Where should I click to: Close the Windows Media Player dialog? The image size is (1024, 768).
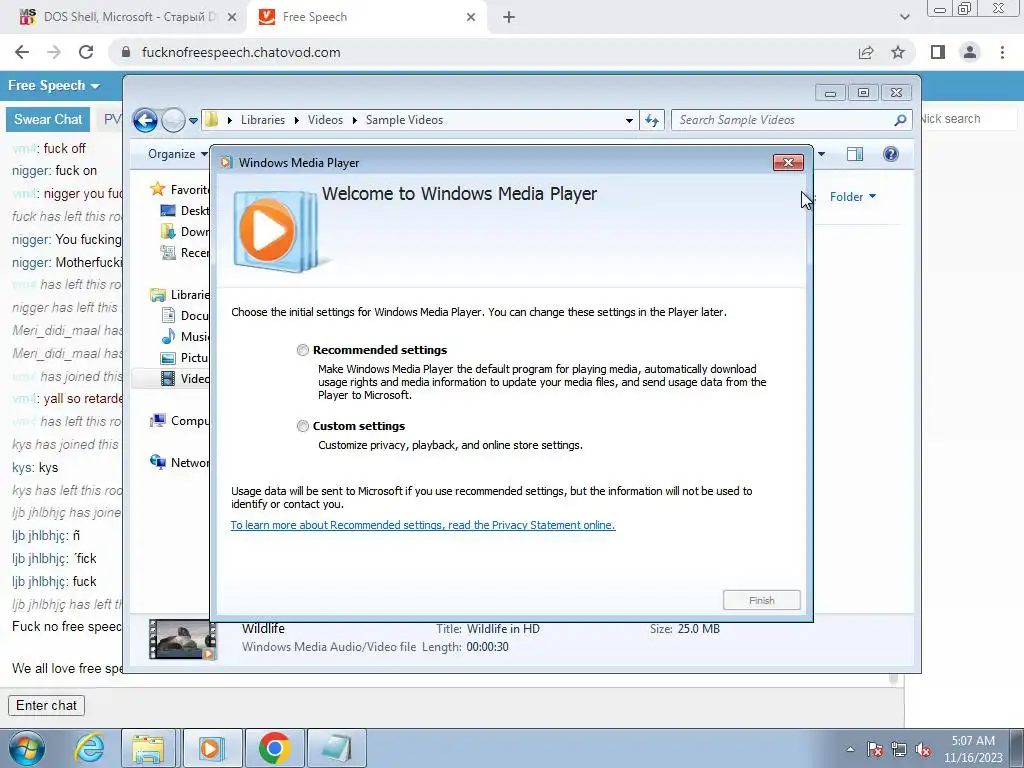[x=788, y=163]
